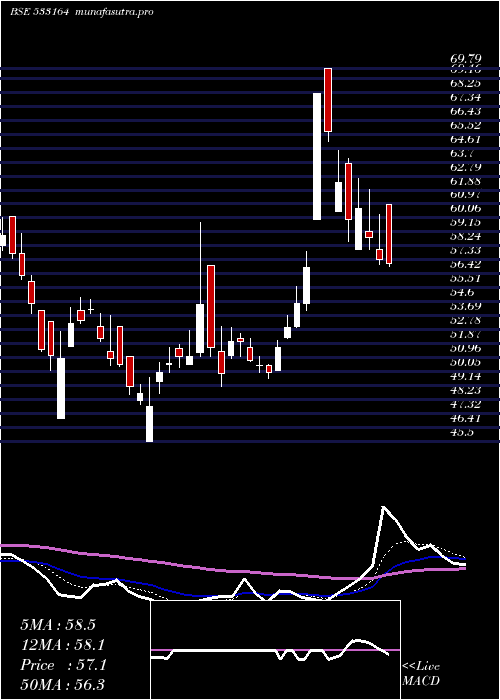
Task: Select the 69.79 price level label
Action: coord(465,59)
